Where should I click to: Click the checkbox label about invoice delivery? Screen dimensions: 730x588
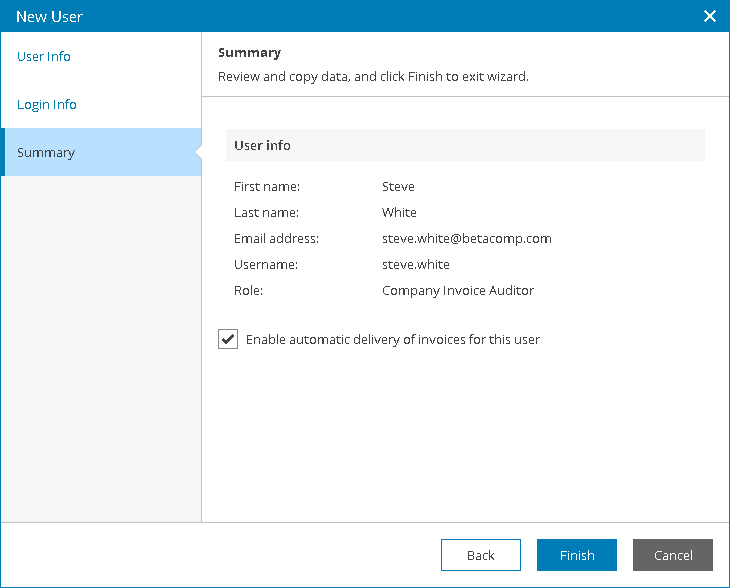(392, 339)
